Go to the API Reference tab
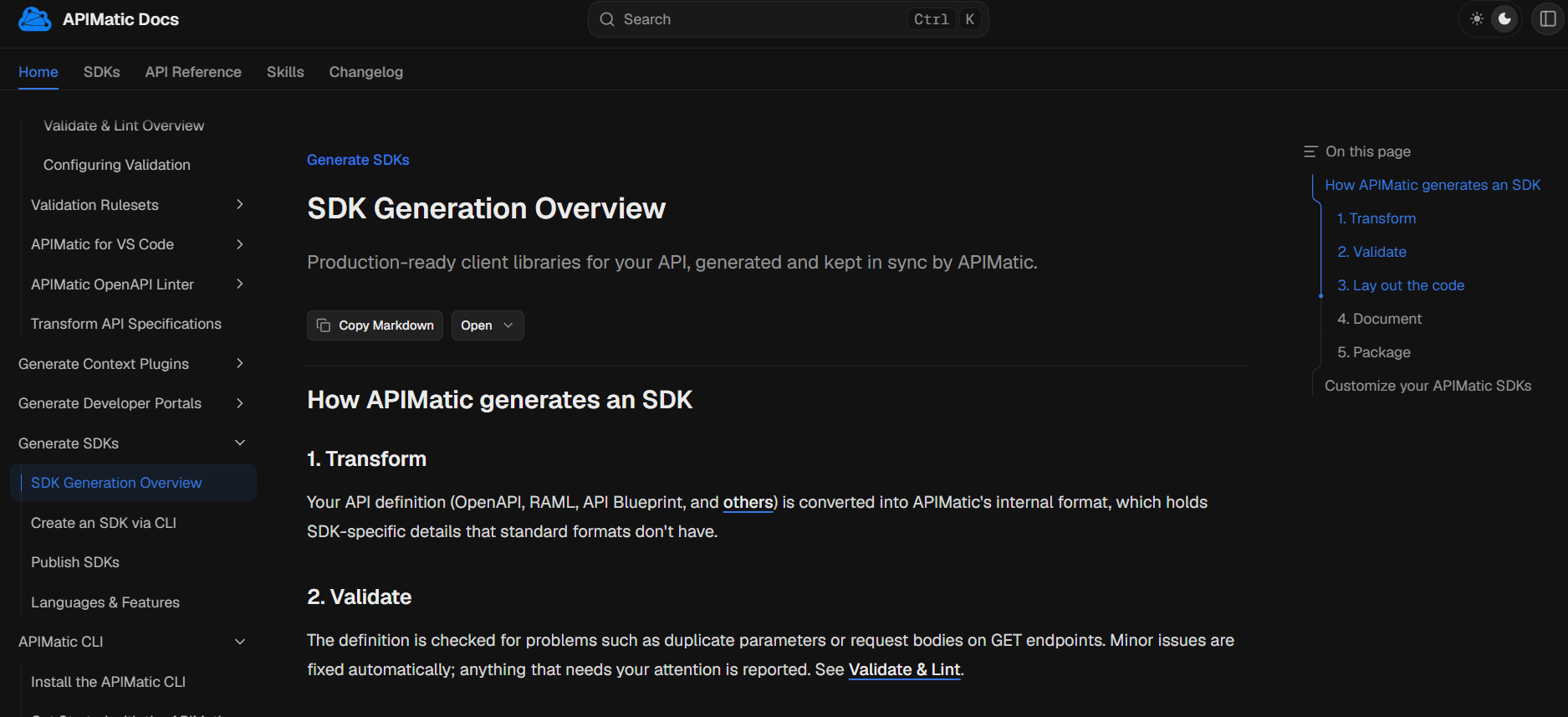The image size is (1568, 717). click(x=193, y=72)
